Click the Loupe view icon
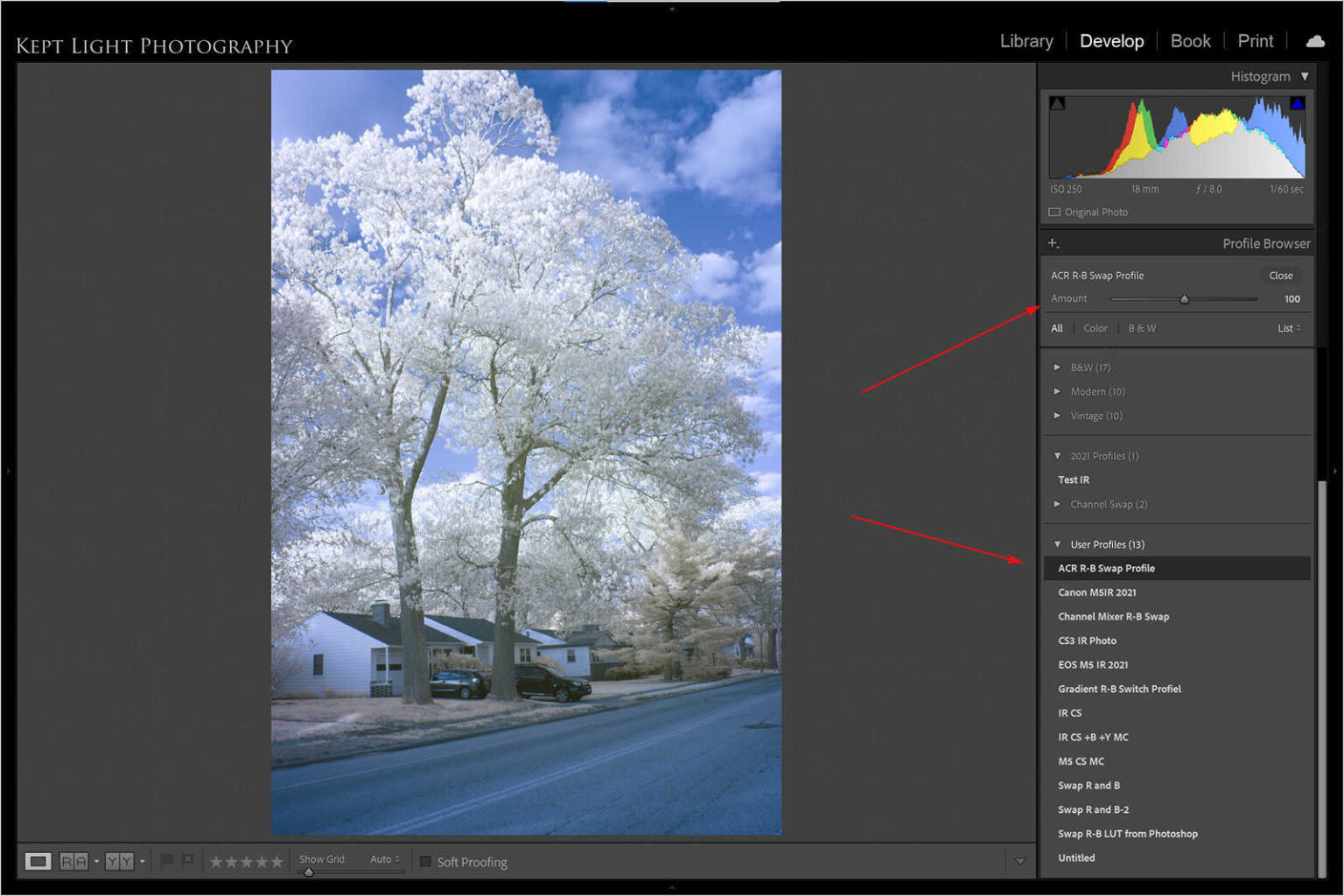1344x896 pixels. tap(38, 862)
